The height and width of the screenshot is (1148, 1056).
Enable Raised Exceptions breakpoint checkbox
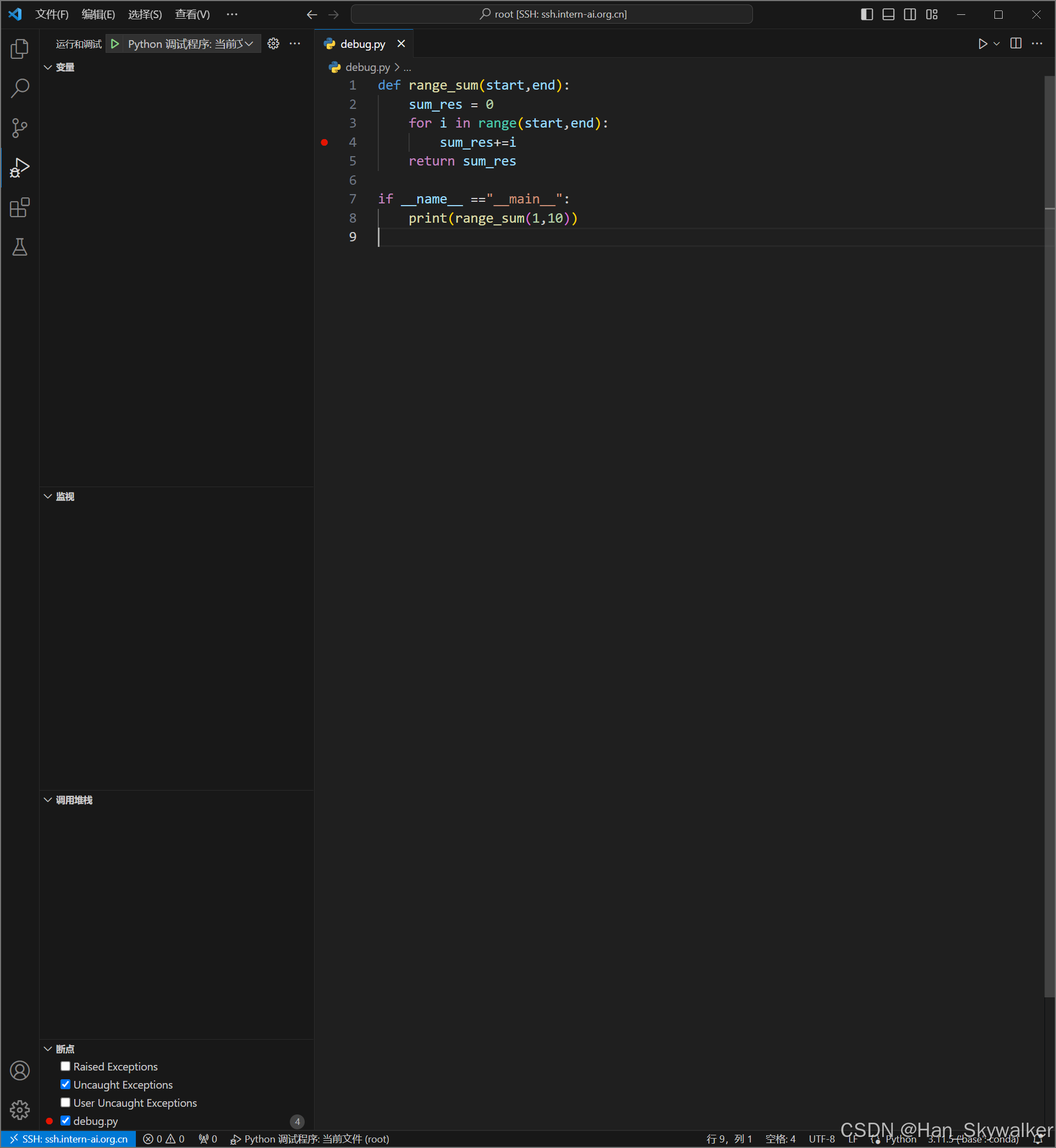[65, 1066]
